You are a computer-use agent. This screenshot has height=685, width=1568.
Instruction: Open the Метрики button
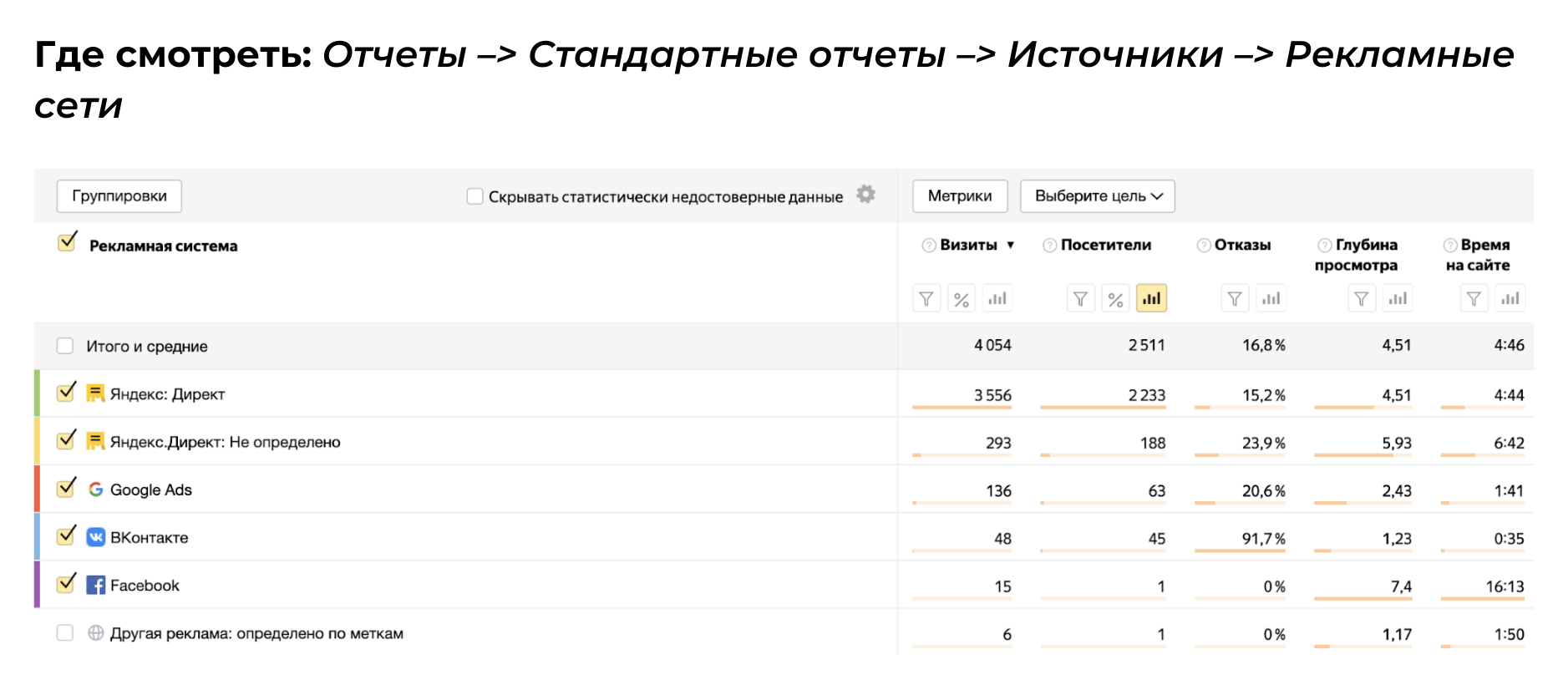tap(959, 196)
